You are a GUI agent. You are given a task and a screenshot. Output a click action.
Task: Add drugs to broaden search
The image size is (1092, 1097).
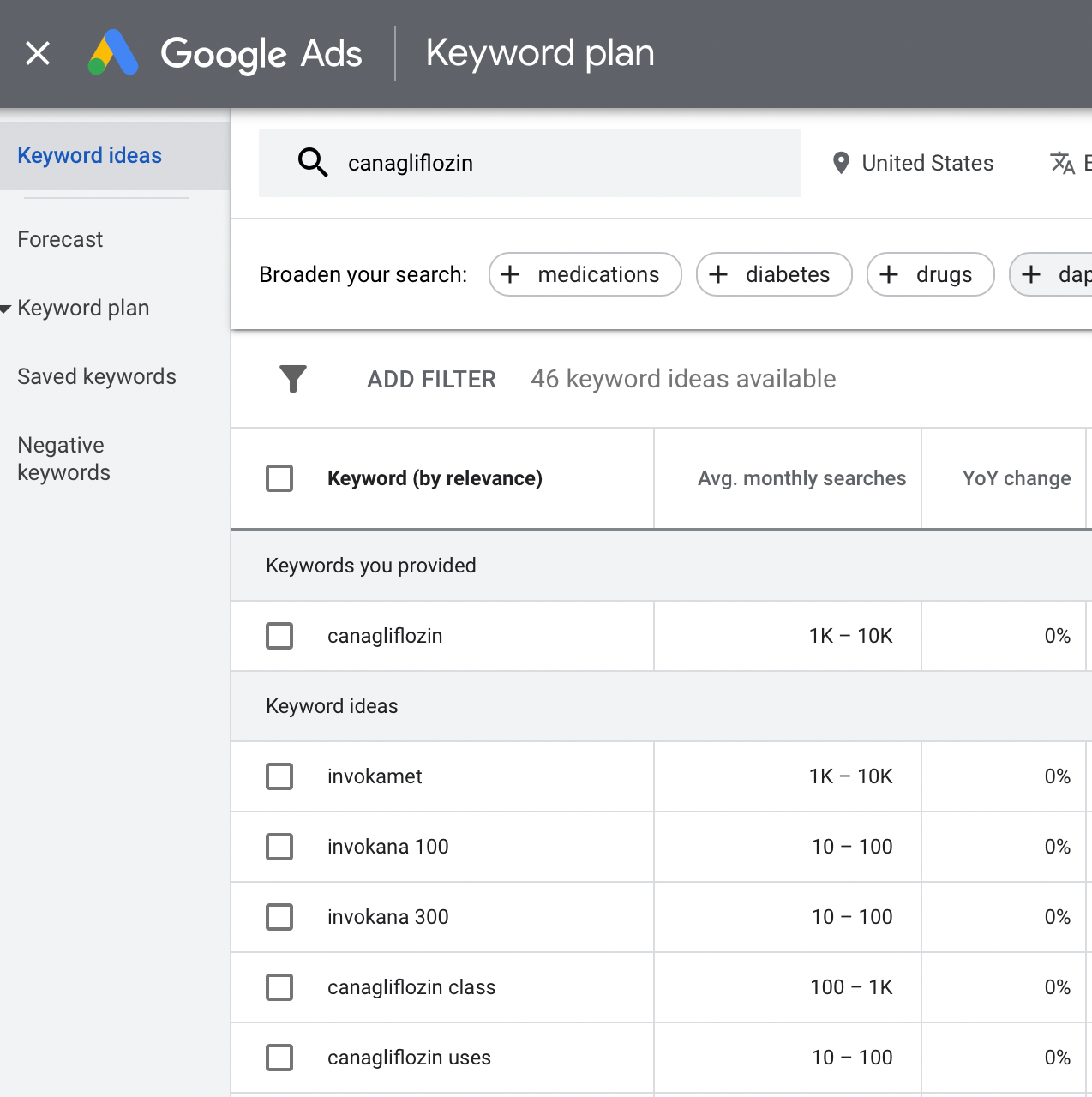931,274
